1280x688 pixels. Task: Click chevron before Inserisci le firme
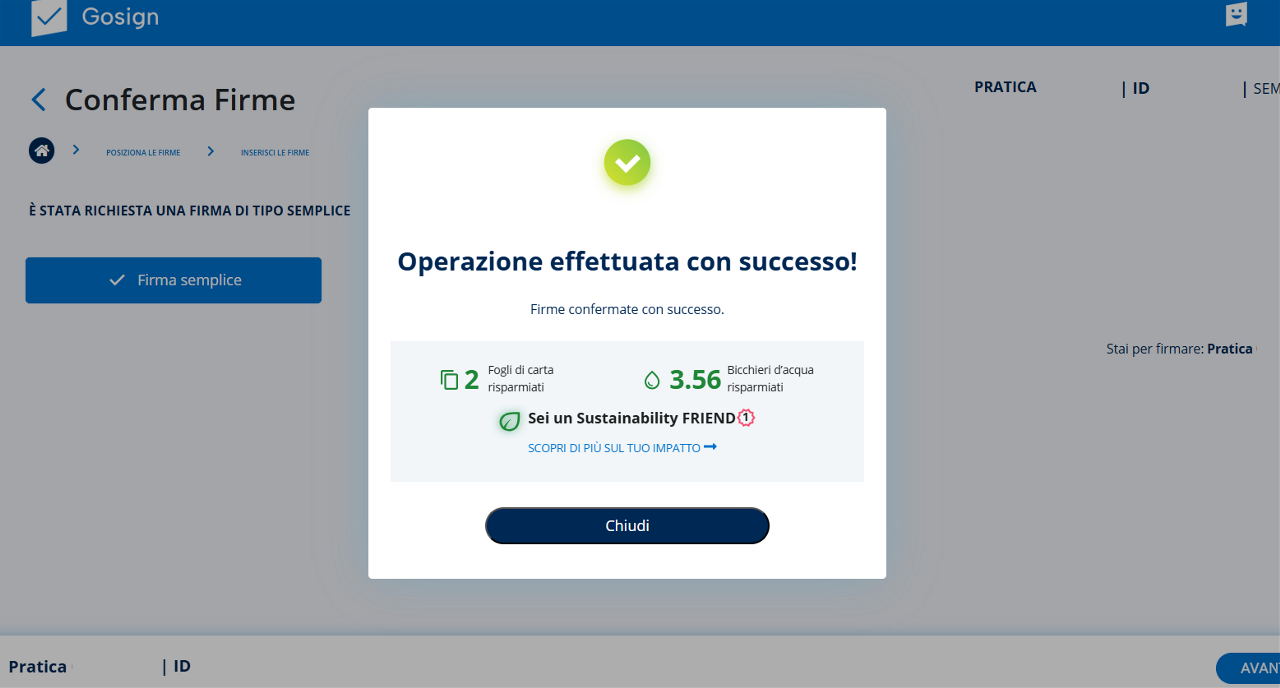[211, 151]
